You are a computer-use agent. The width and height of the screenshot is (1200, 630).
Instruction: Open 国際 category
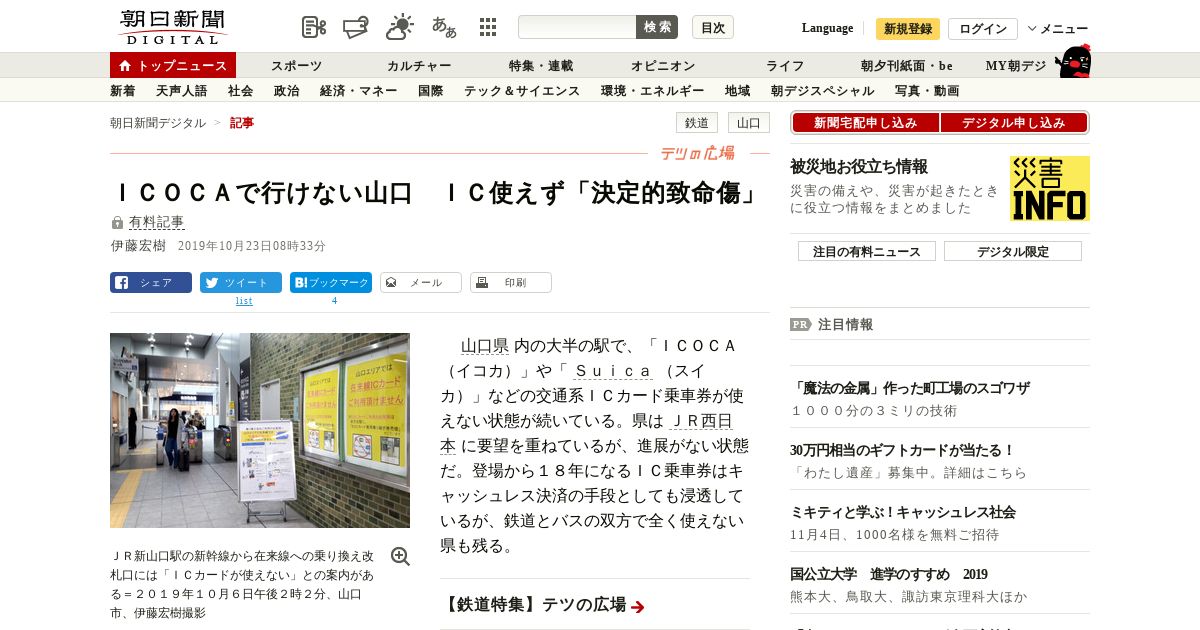point(431,91)
